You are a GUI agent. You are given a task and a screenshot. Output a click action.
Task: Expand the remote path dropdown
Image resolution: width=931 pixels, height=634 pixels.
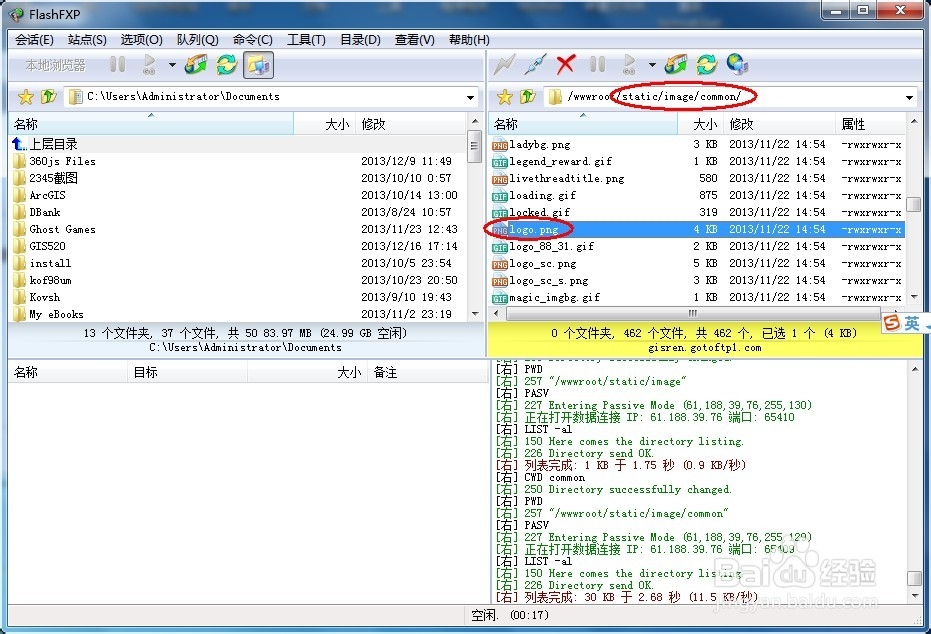909,97
